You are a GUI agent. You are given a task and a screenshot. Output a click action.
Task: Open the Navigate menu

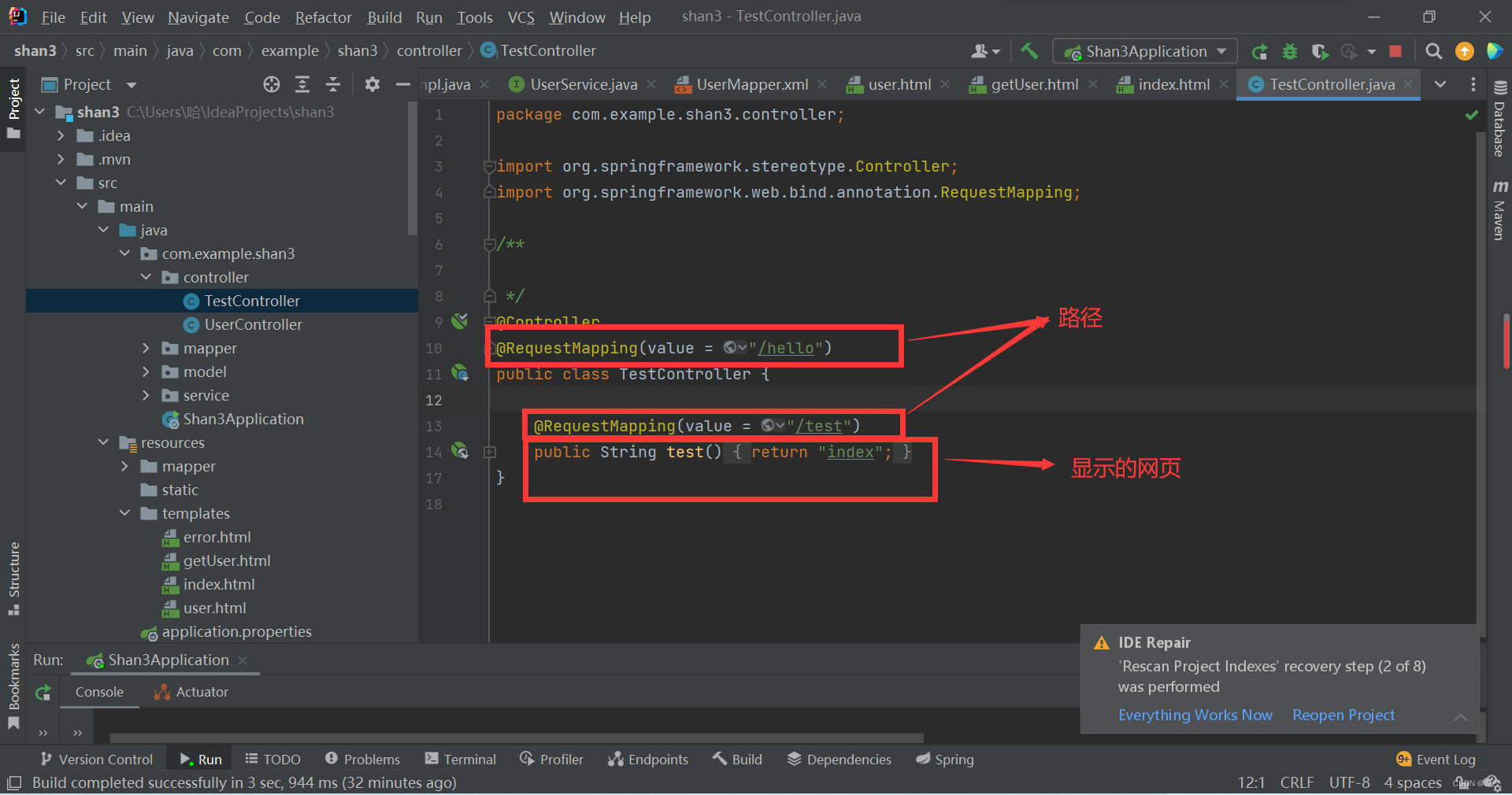pyautogui.click(x=198, y=17)
